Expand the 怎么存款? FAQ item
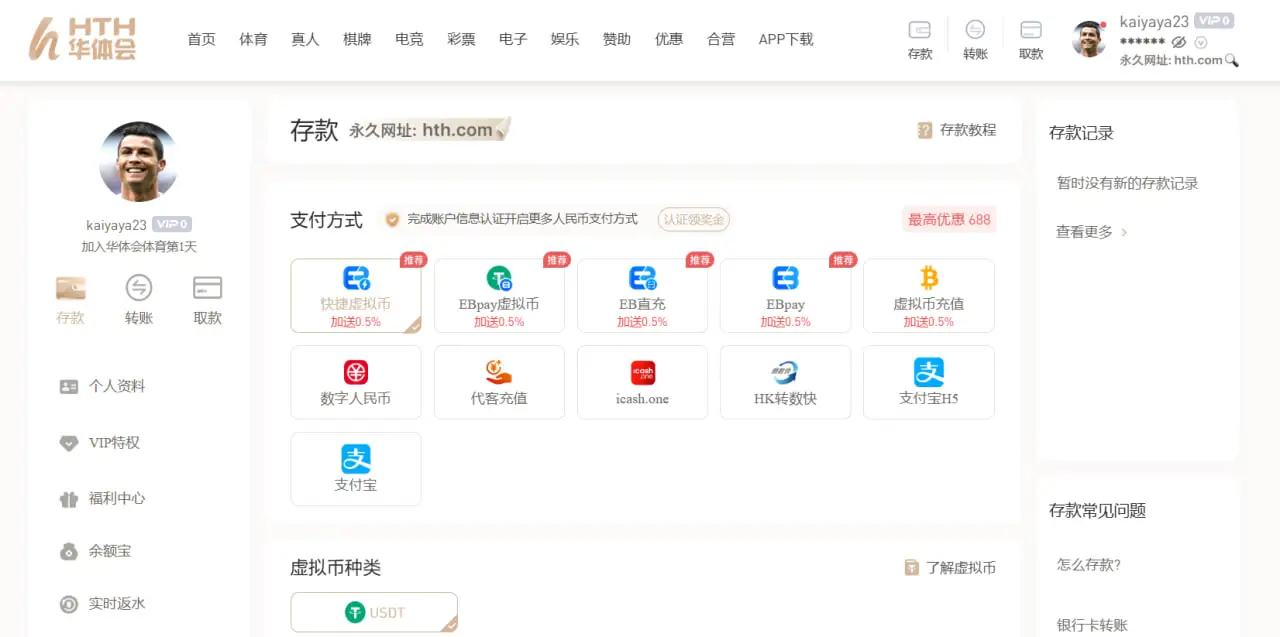 1089,565
